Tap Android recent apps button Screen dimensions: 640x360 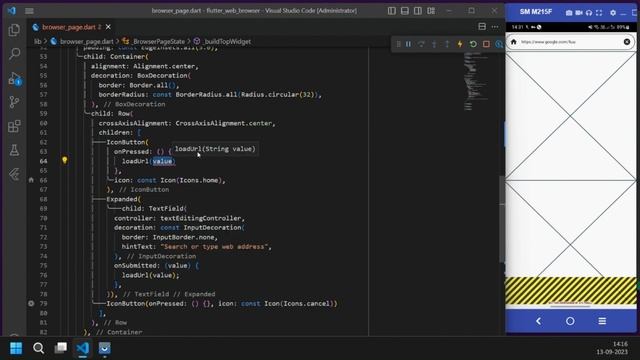tap(602, 321)
